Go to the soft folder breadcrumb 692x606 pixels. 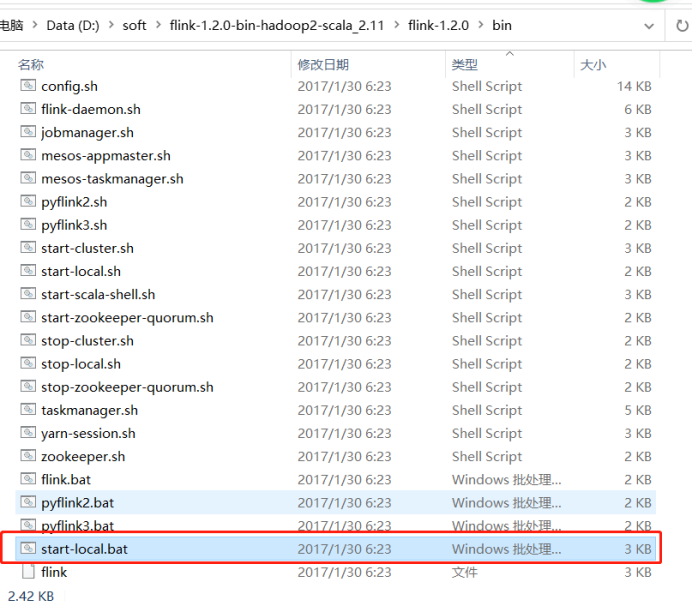tap(134, 26)
